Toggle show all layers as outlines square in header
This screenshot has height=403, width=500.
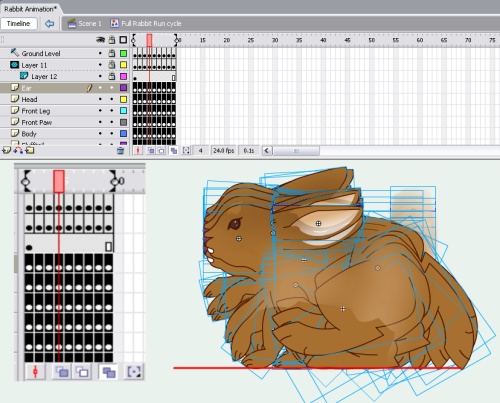coord(123,40)
